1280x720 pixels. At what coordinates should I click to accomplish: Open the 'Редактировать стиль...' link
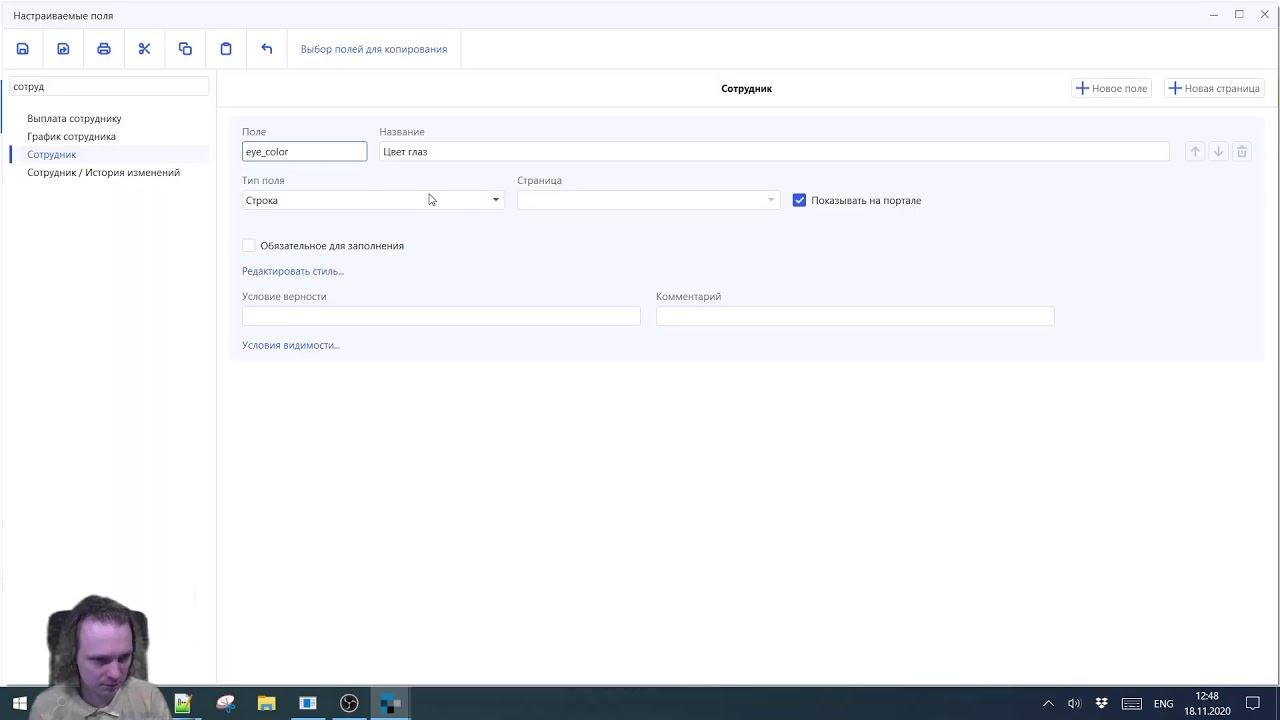click(293, 271)
